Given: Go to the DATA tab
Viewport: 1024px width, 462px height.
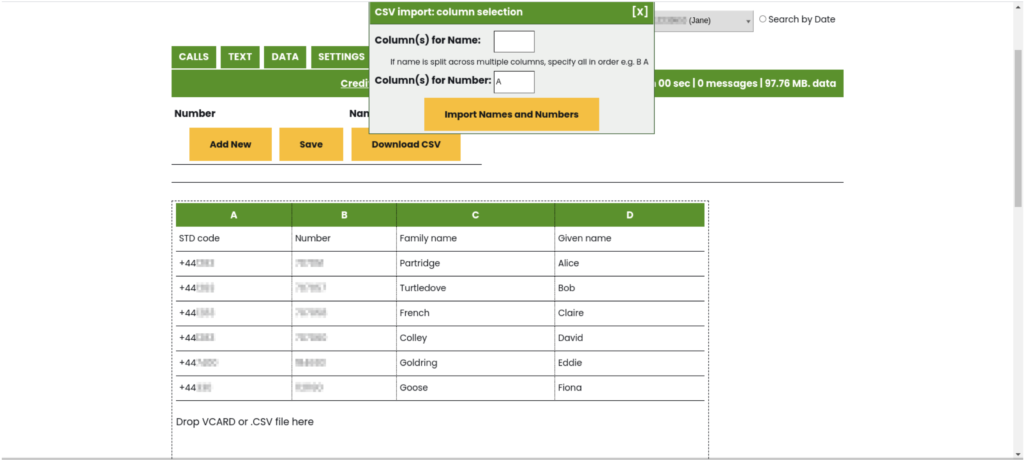Looking at the screenshot, I should (285, 57).
